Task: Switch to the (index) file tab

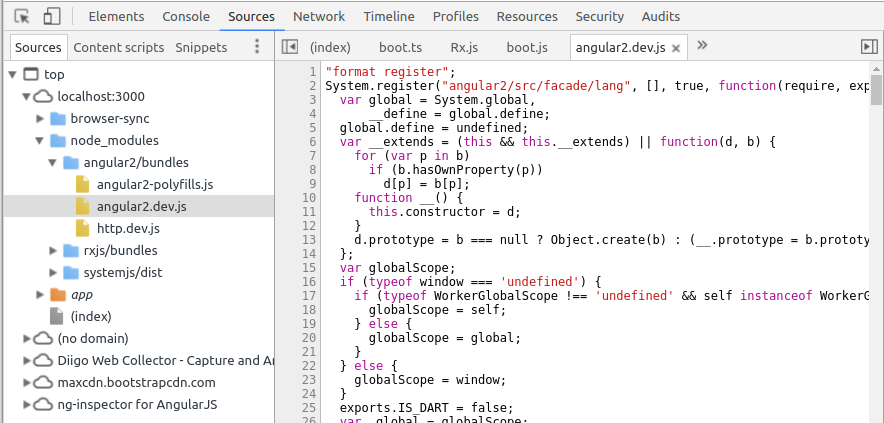Action: tap(330, 47)
